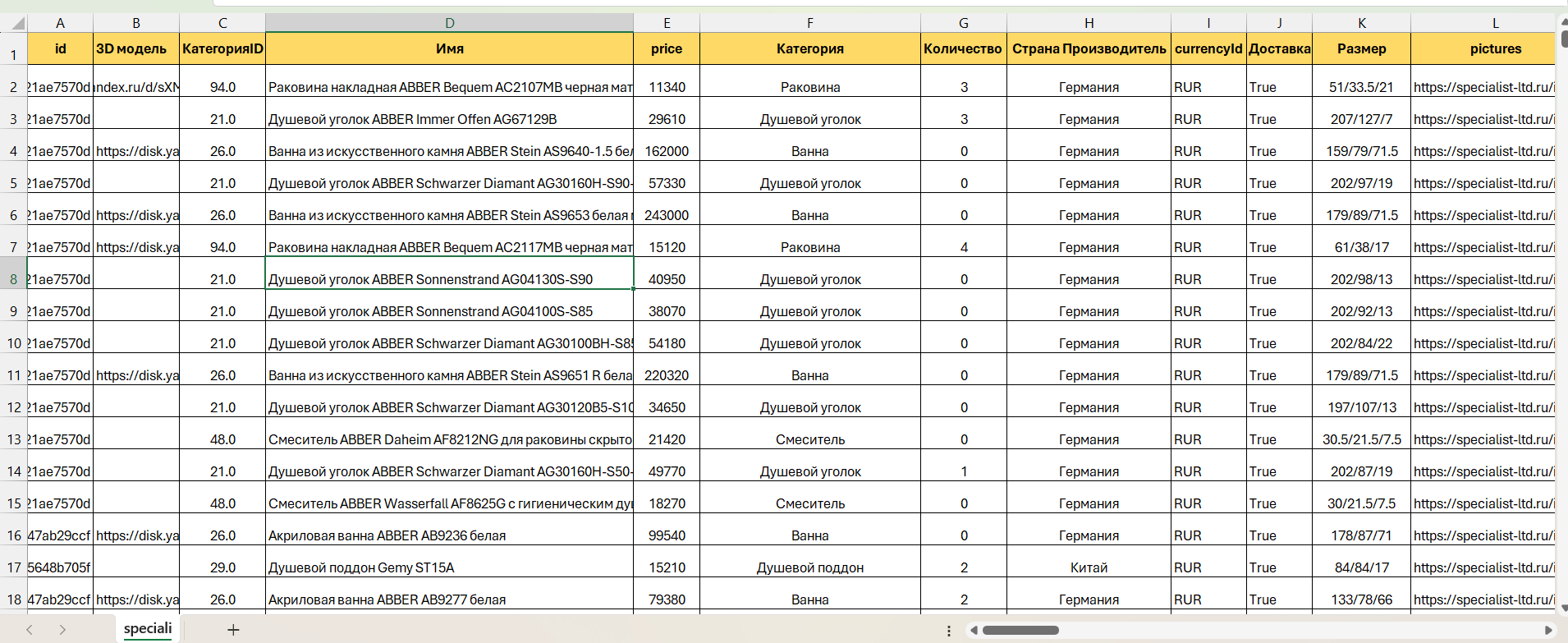Image resolution: width=1568 pixels, height=643 pixels.
Task: Click the horizontal scrollbar left arrow
Action: click(974, 631)
